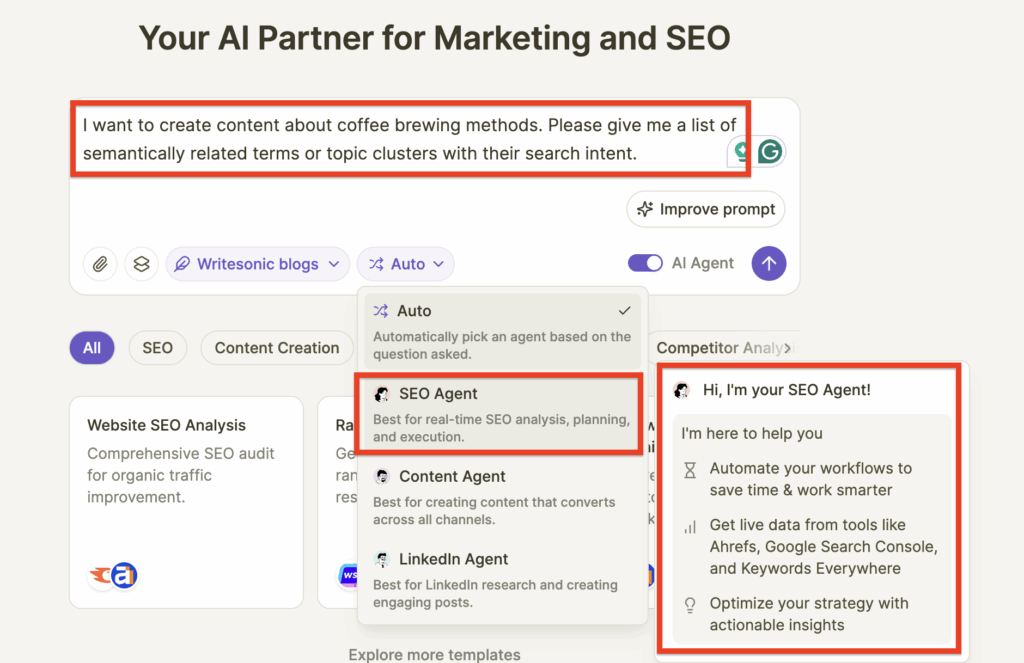Click the bar chart icon beside Get live data

coord(690,526)
